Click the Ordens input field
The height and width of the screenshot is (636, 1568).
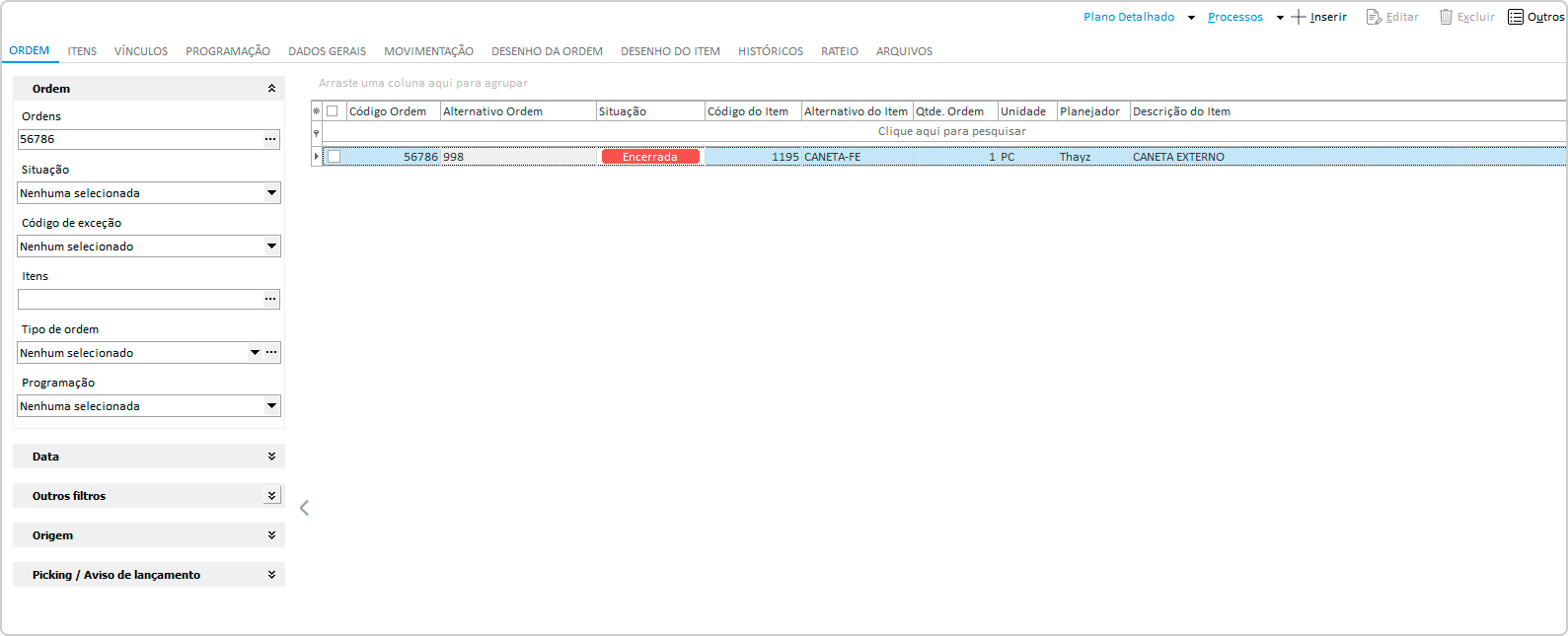click(138, 140)
